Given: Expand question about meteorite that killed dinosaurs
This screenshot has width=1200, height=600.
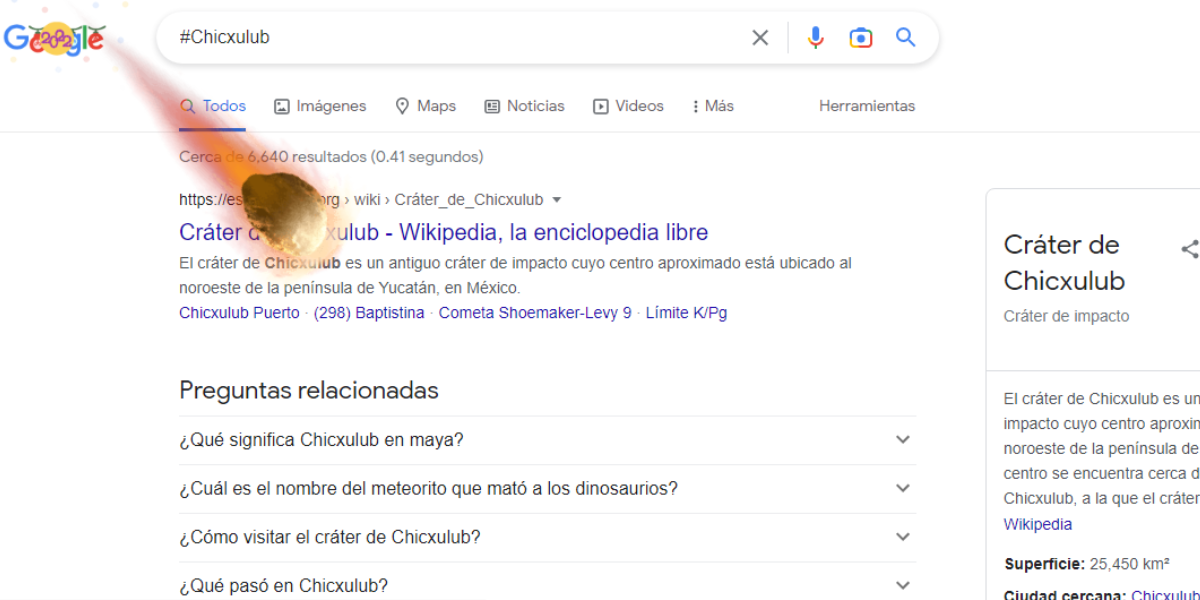Looking at the screenshot, I should pos(547,489).
